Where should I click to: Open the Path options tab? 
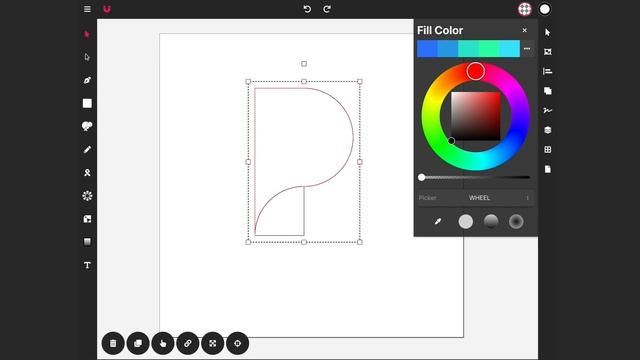pyautogui.click(x=548, y=110)
